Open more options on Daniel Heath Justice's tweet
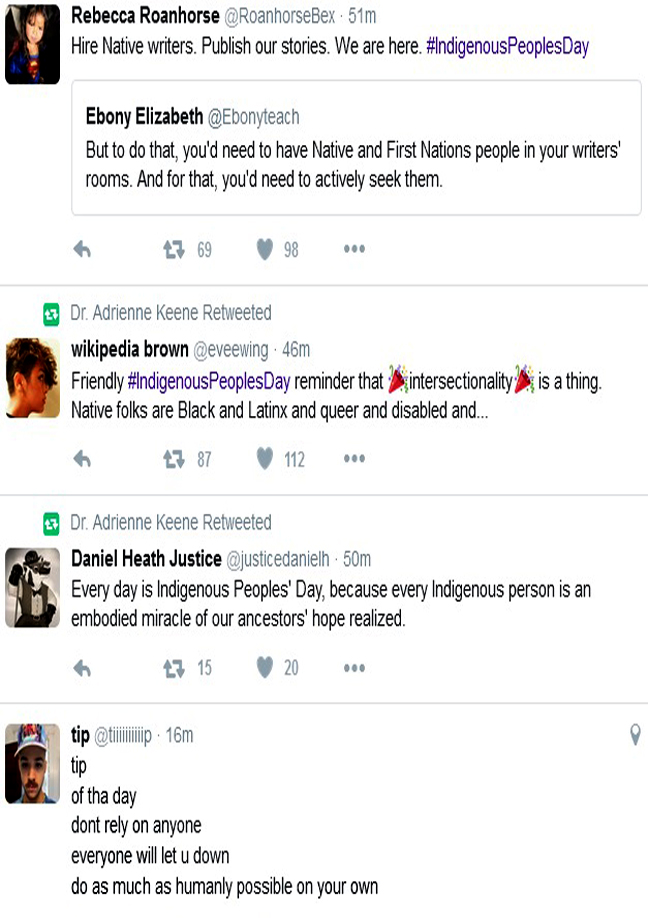 [x=354, y=668]
